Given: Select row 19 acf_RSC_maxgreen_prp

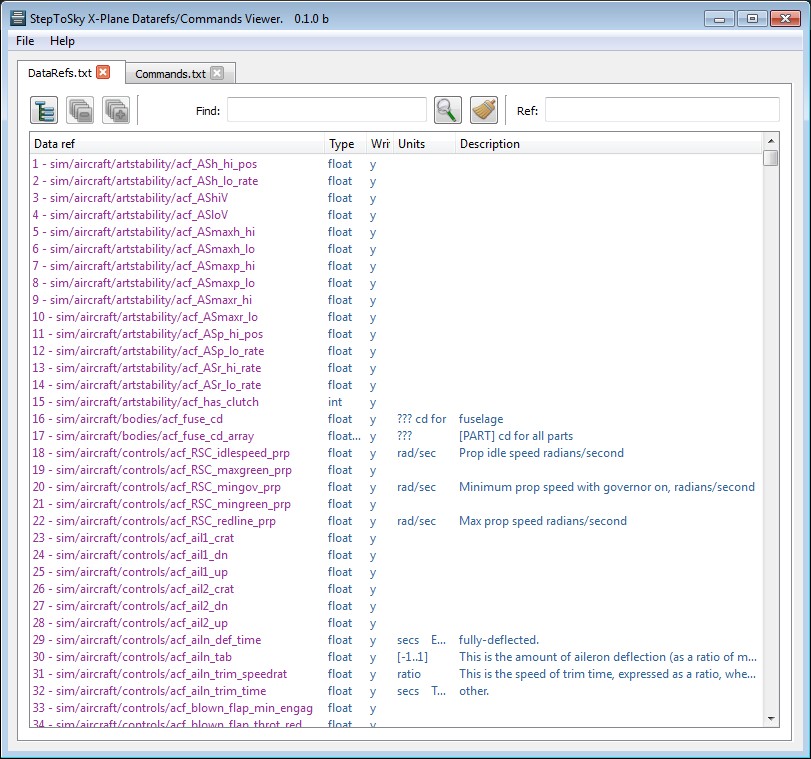Looking at the screenshot, I should click(396, 470).
